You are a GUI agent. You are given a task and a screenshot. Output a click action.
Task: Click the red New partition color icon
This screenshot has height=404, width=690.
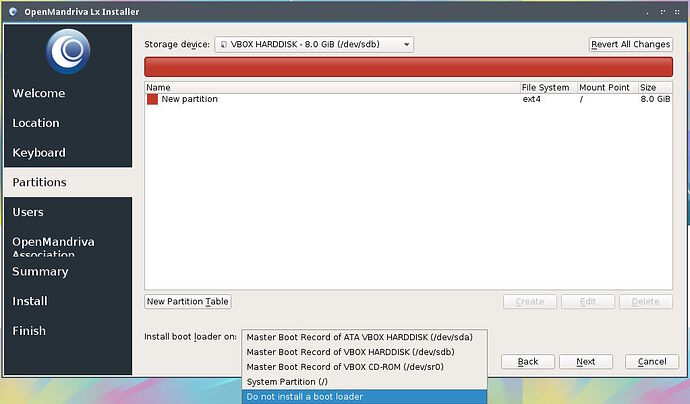click(x=153, y=100)
